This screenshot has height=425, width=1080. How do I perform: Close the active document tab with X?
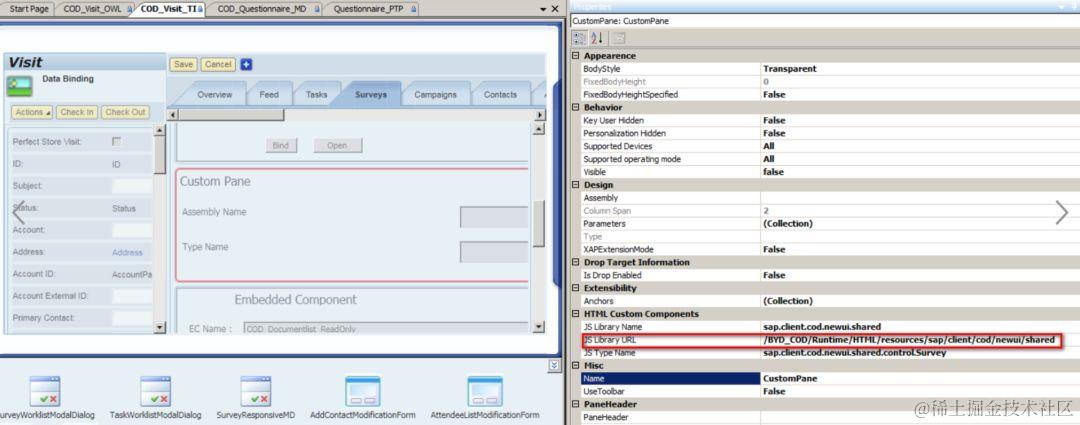pyautogui.click(x=554, y=9)
